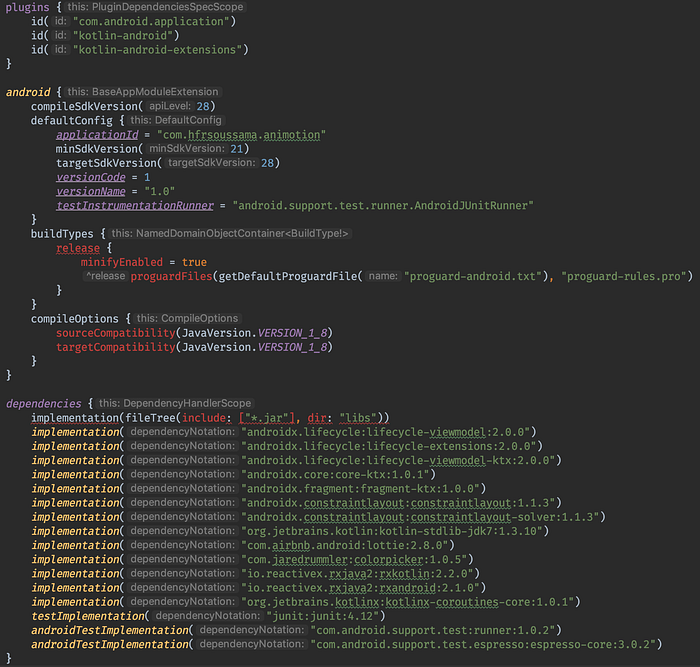The height and width of the screenshot is (667, 700).
Task: Click the "plugins" keyword
Action: (27, 7)
